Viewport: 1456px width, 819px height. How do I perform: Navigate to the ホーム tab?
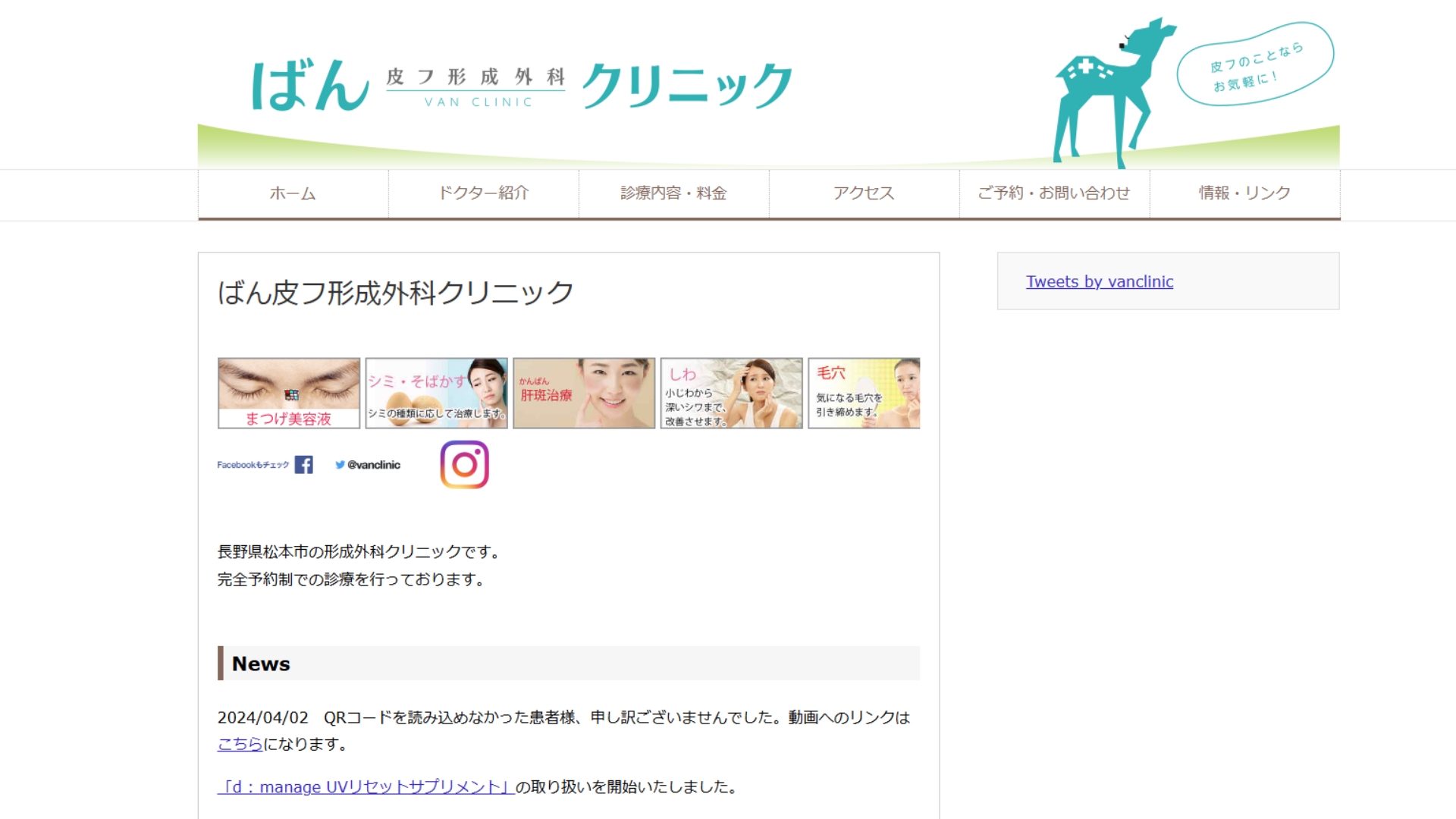click(x=292, y=193)
